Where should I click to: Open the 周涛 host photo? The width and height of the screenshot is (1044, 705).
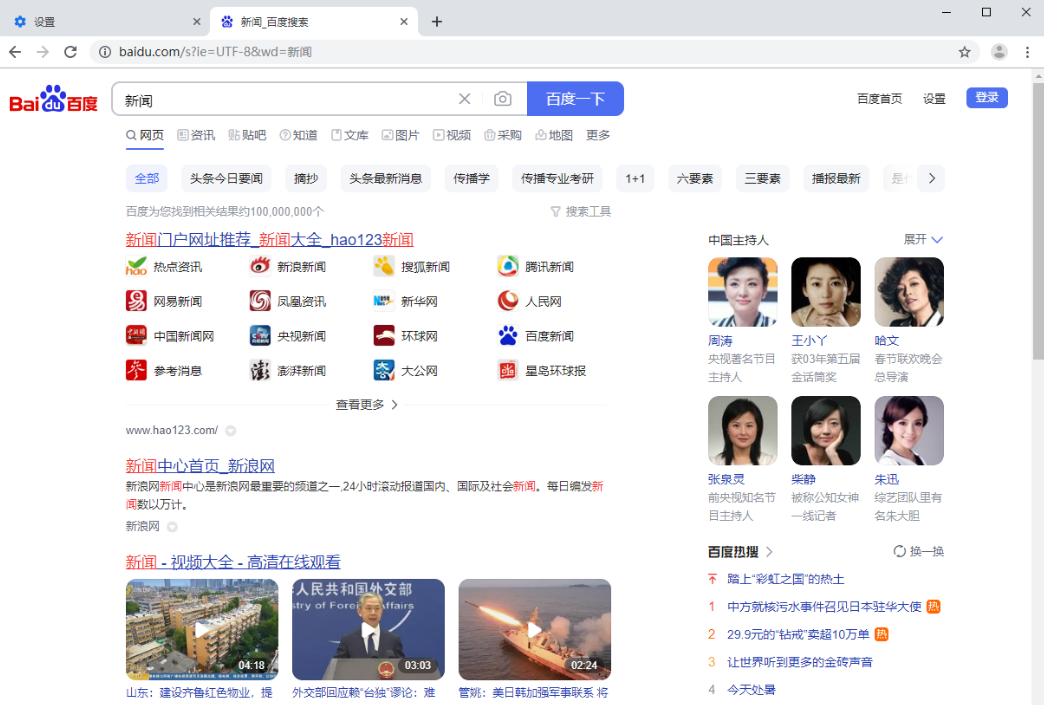742,292
